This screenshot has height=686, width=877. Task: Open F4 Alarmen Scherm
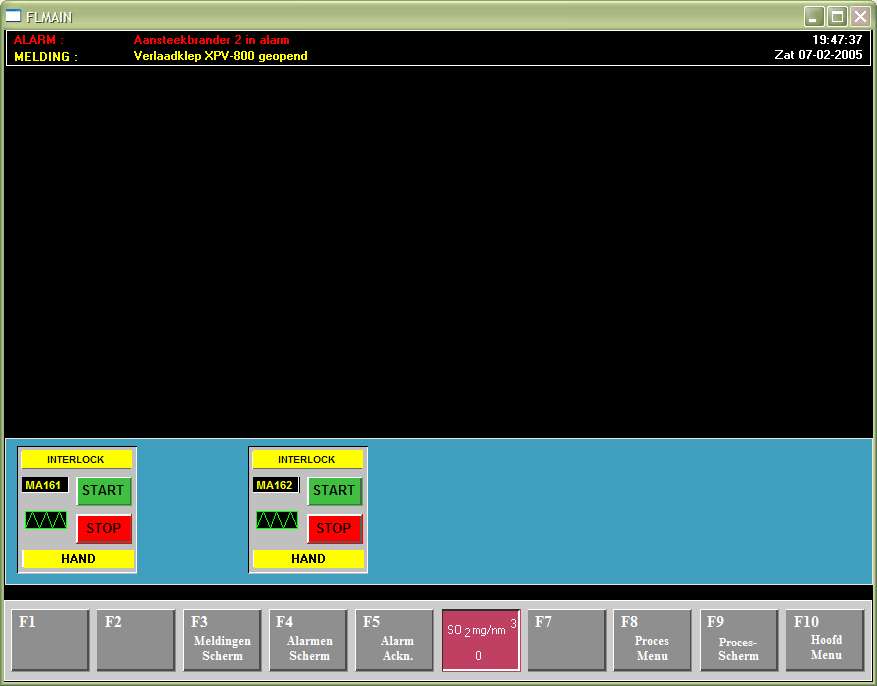pos(308,641)
